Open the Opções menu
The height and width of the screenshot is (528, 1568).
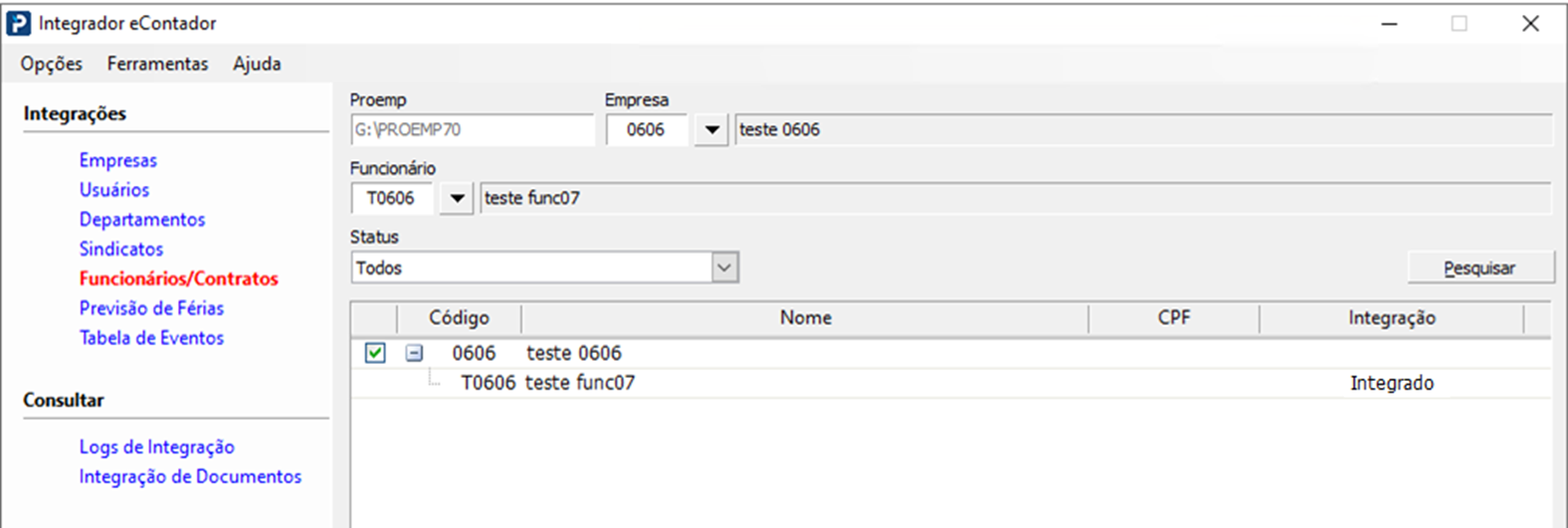52,64
